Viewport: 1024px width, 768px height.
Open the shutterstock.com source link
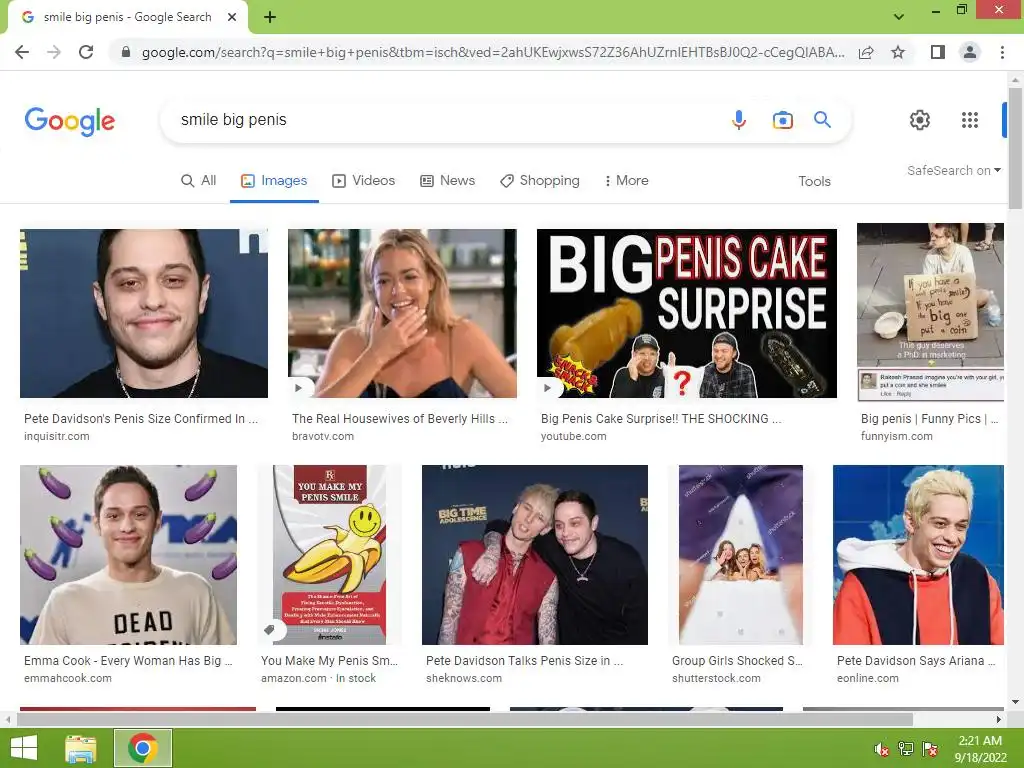[x=716, y=679]
